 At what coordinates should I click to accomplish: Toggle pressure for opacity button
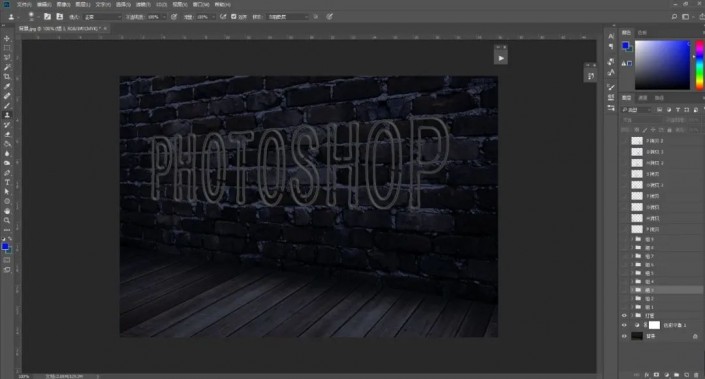(x=174, y=17)
